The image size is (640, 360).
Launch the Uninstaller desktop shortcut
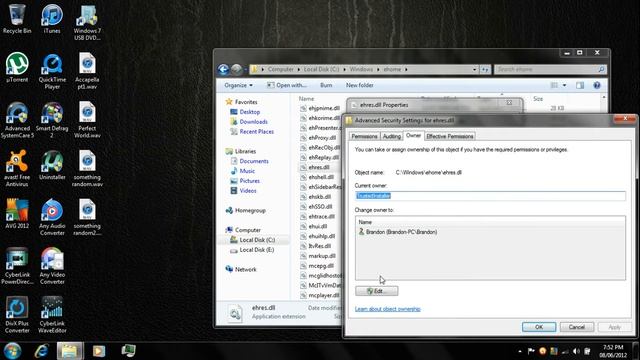(x=52, y=165)
